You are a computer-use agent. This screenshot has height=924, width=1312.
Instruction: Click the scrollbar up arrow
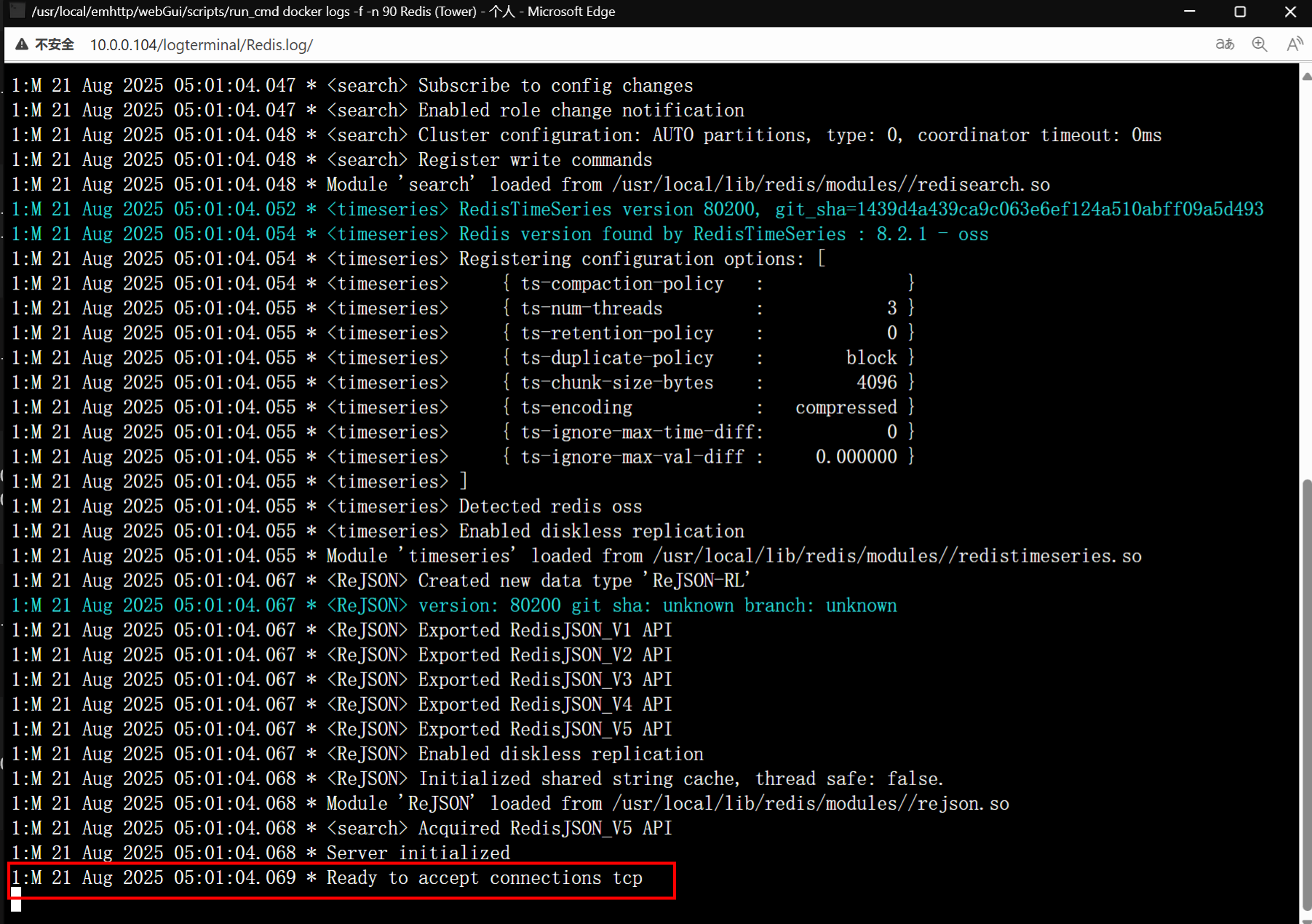click(x=1305, y=76)
